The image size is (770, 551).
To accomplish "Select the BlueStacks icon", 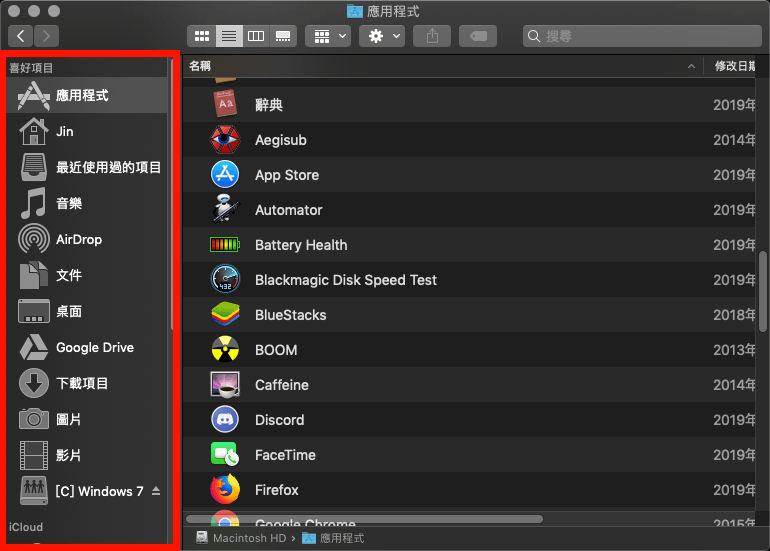I will (x=225, y=314).
